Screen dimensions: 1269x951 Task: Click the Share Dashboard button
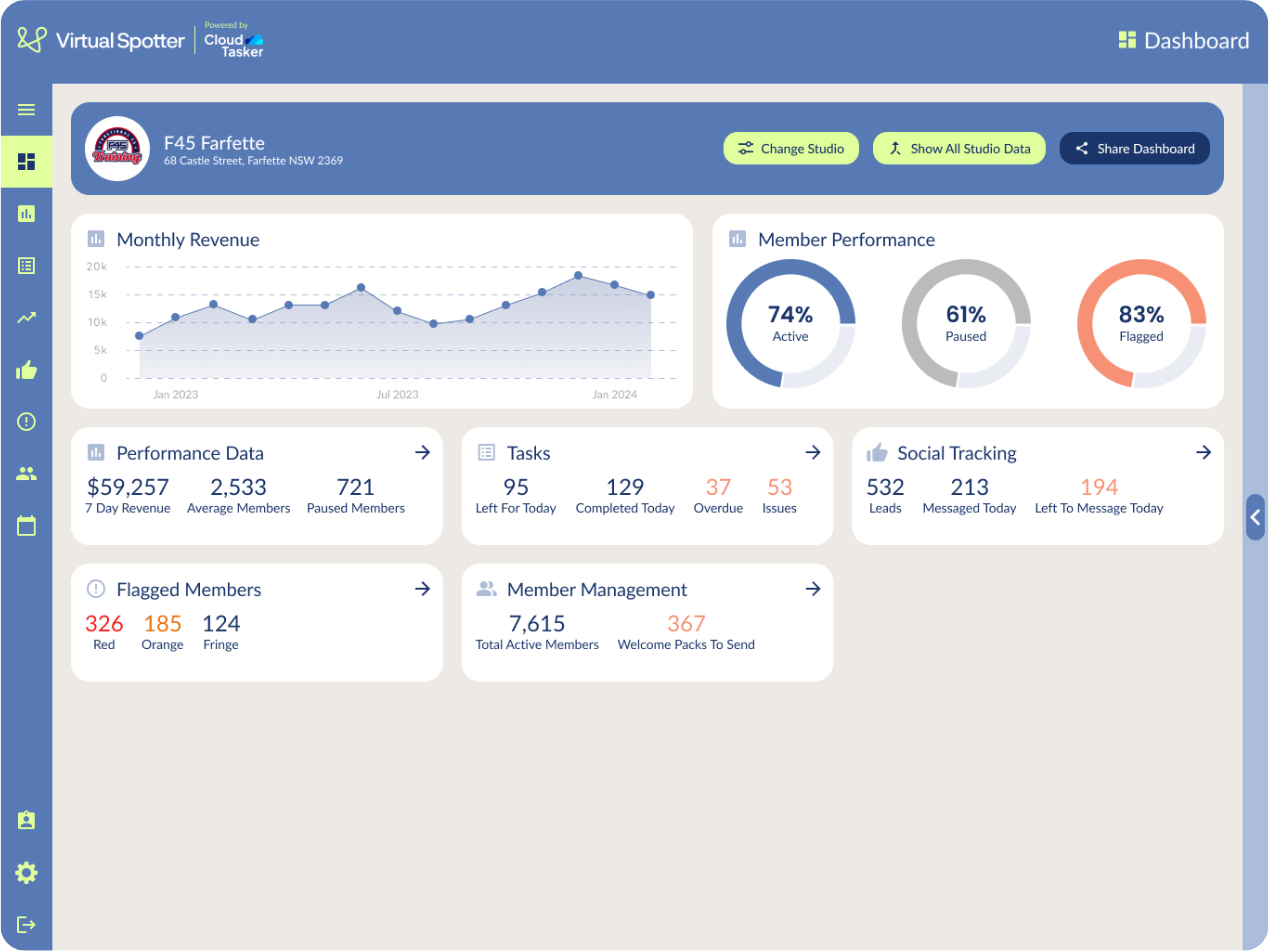[x=1134, y=149]
